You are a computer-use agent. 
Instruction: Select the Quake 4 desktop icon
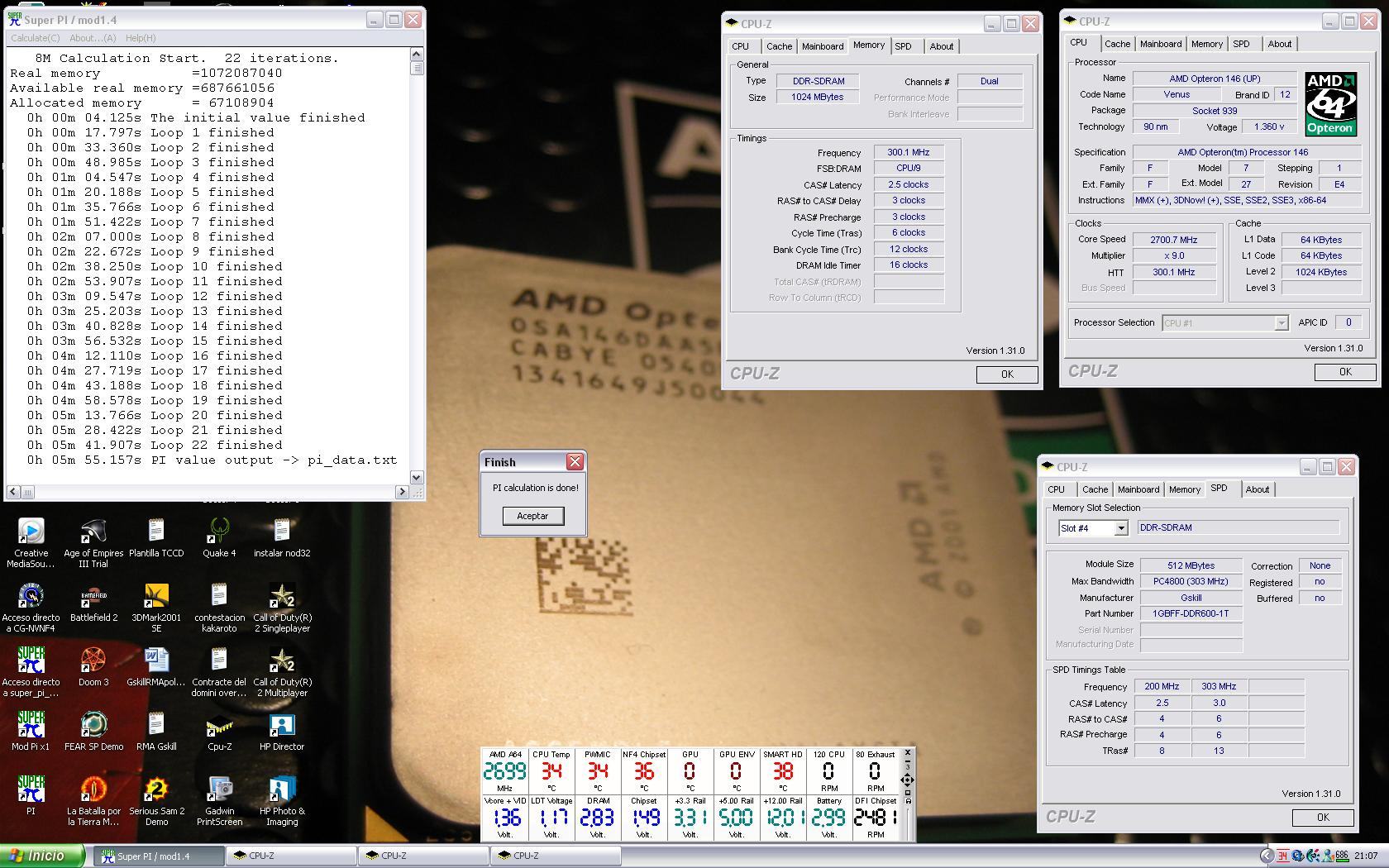[219, 531]
